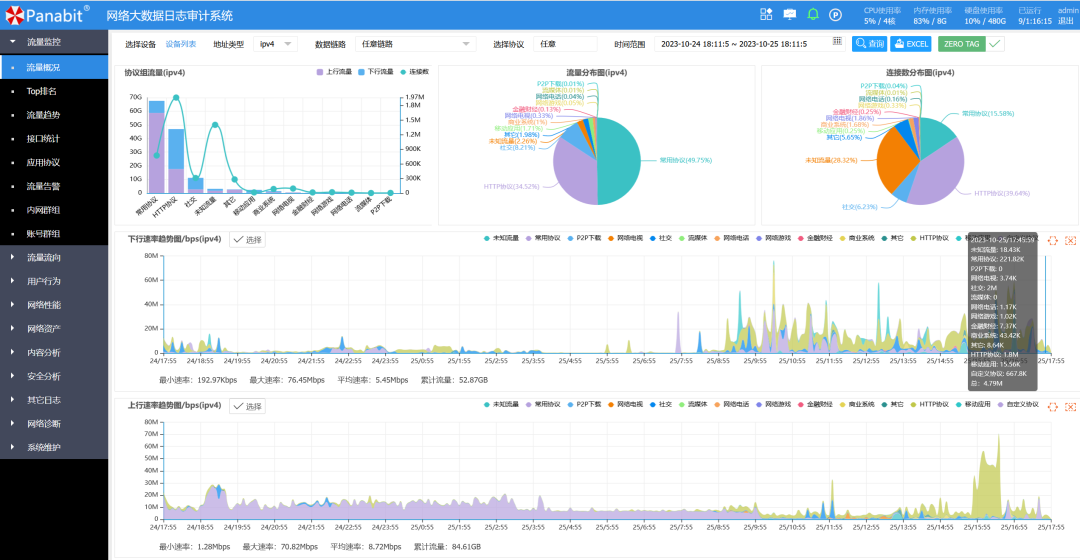Toggle 常用协议 legend in downstream chart

point(543,238)
